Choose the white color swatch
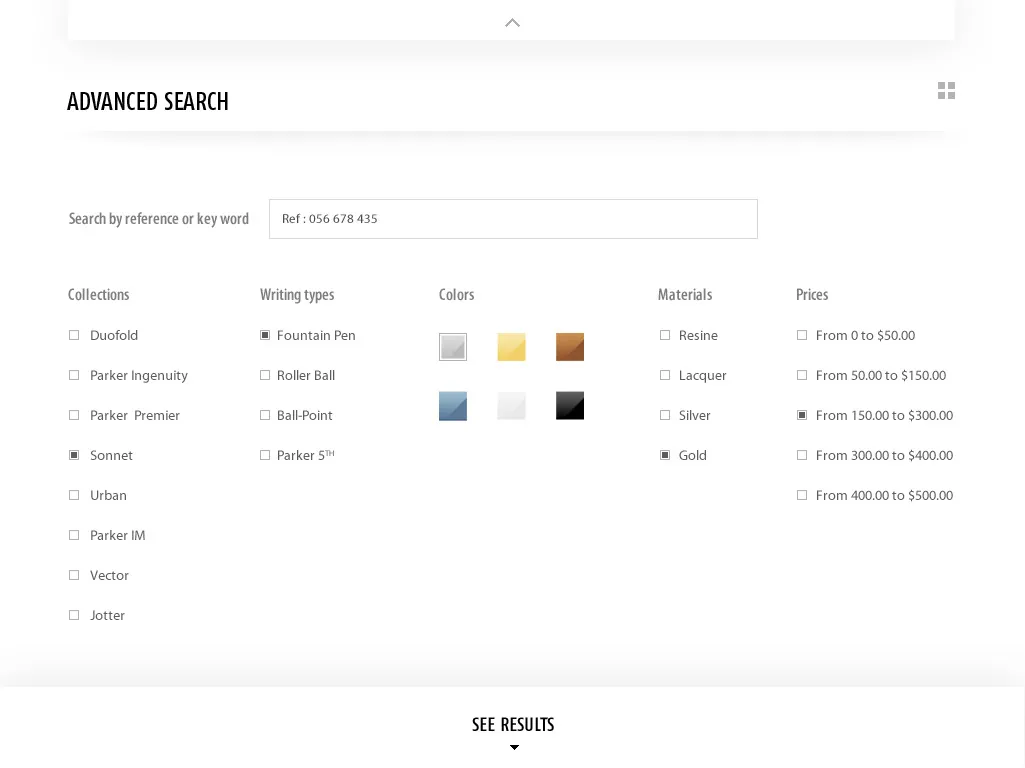 [x=511, y=406]
